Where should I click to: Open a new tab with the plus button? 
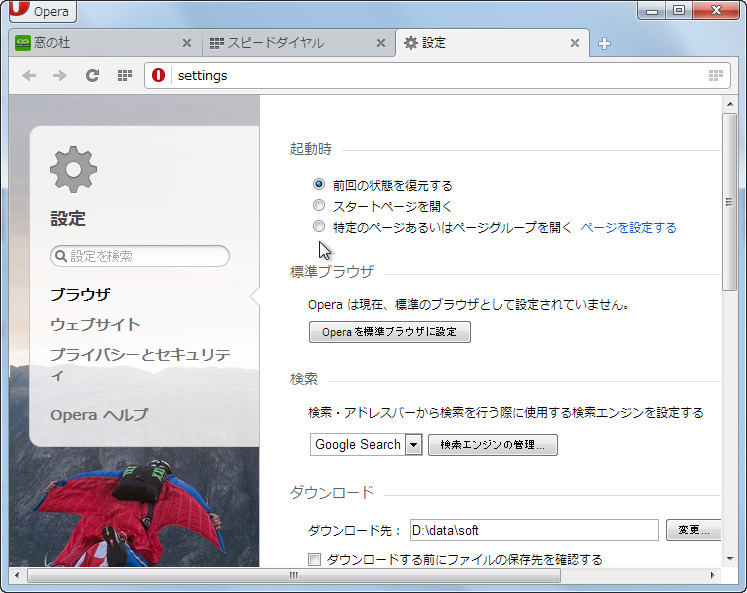point(604,43)
